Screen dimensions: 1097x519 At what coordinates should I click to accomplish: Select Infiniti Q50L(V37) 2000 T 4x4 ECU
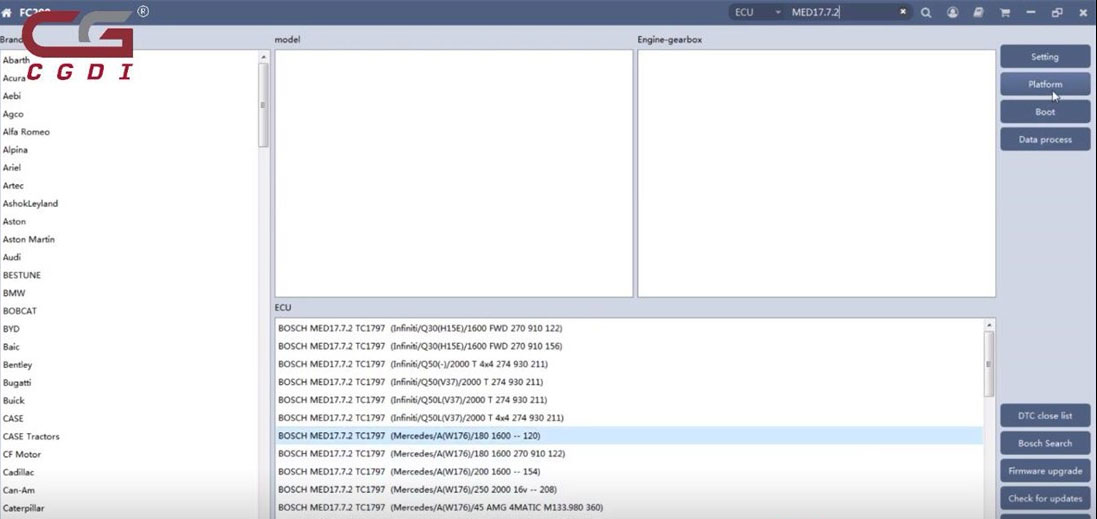click(x=629, y=418)
